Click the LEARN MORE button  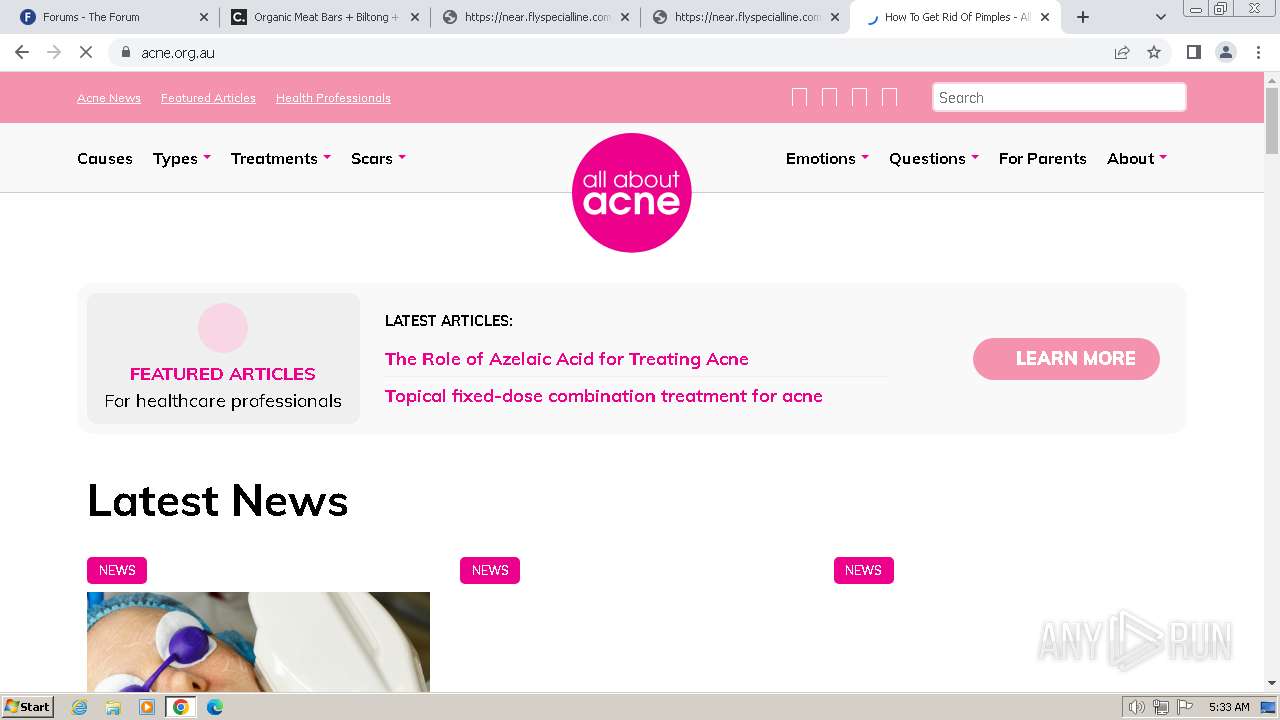coord(1066,359)
